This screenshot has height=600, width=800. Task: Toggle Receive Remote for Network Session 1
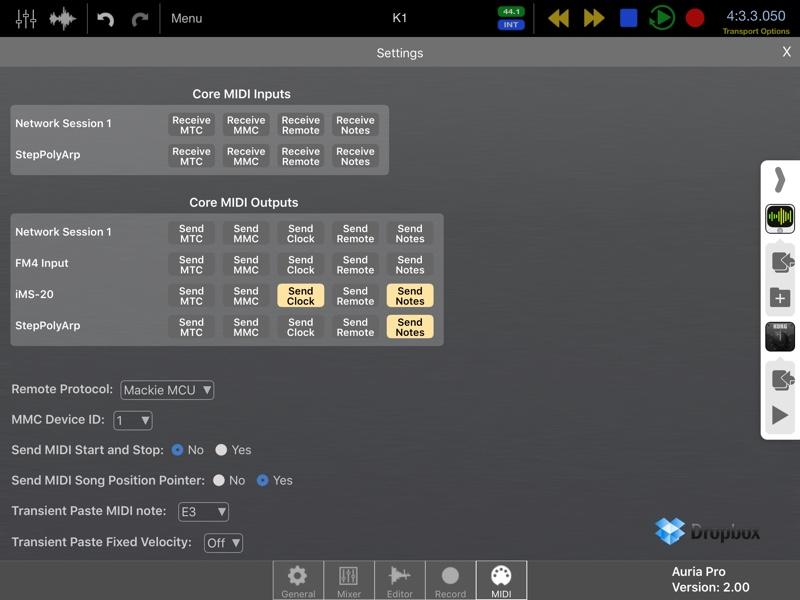pos(301,125)
